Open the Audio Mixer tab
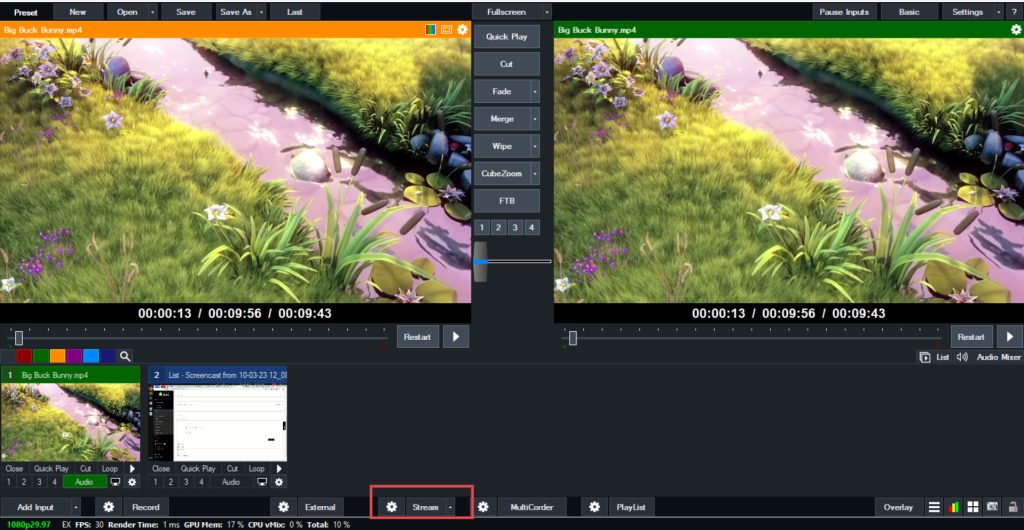 [999, 357]
